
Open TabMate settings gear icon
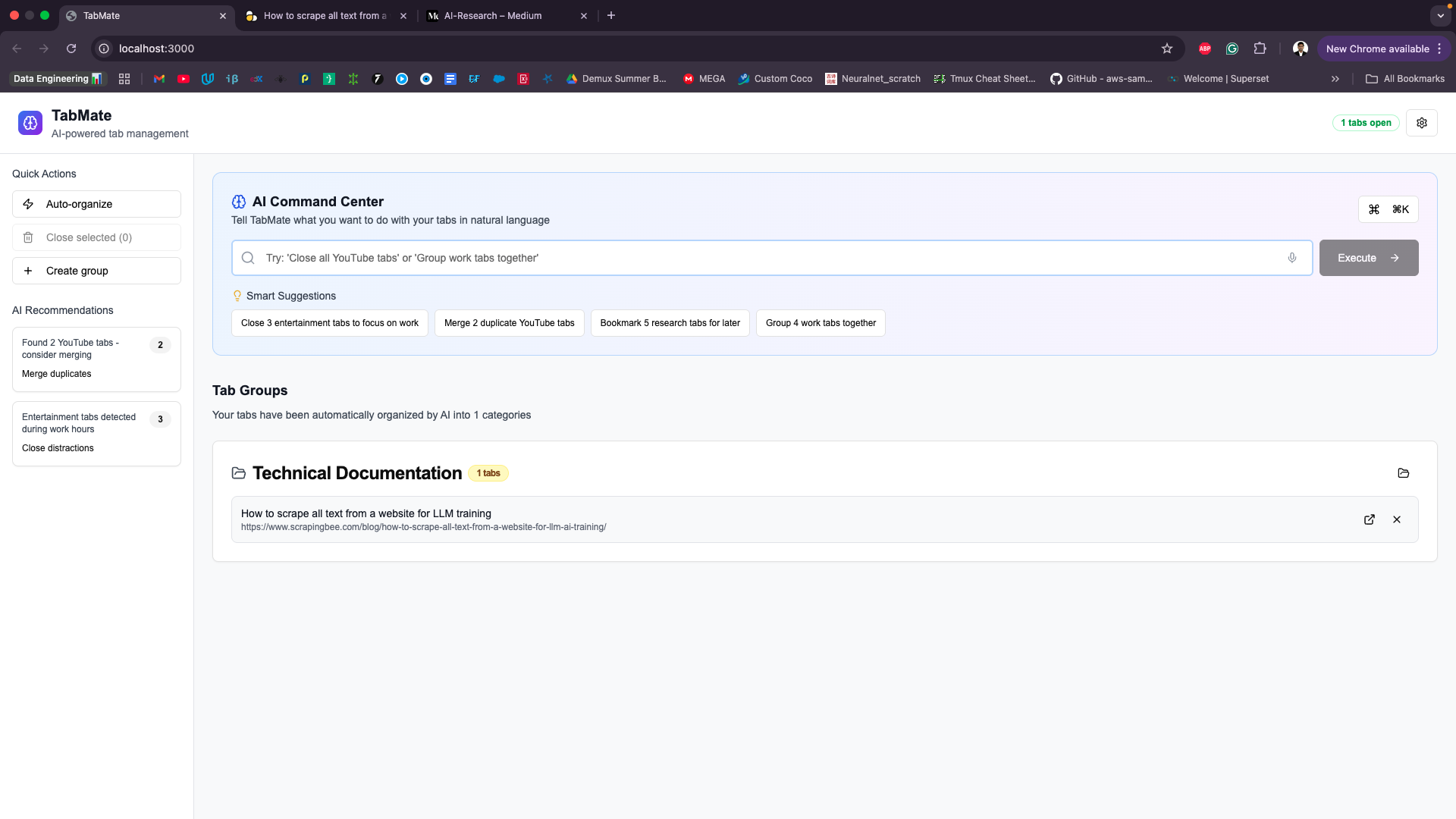click(x=1422, y=123)
